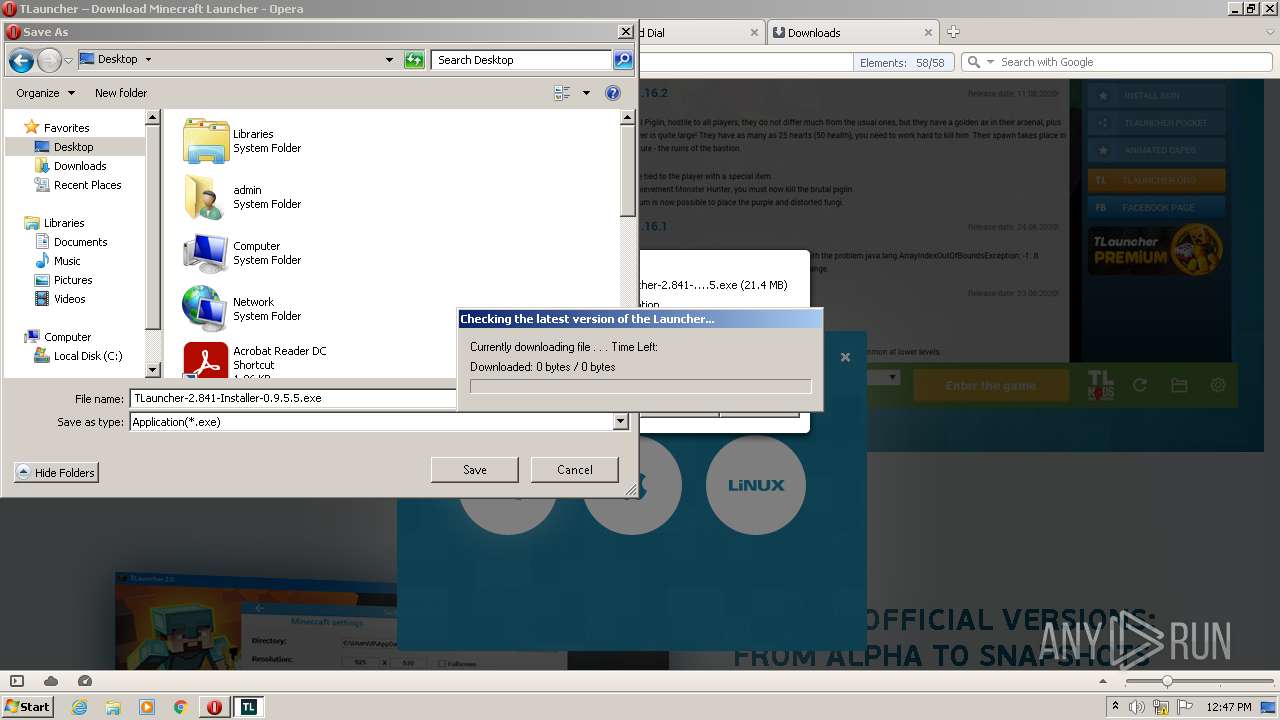Change view icon in Save As toolbar
This screenshot has width=1280, height=720.
(562, 93)
